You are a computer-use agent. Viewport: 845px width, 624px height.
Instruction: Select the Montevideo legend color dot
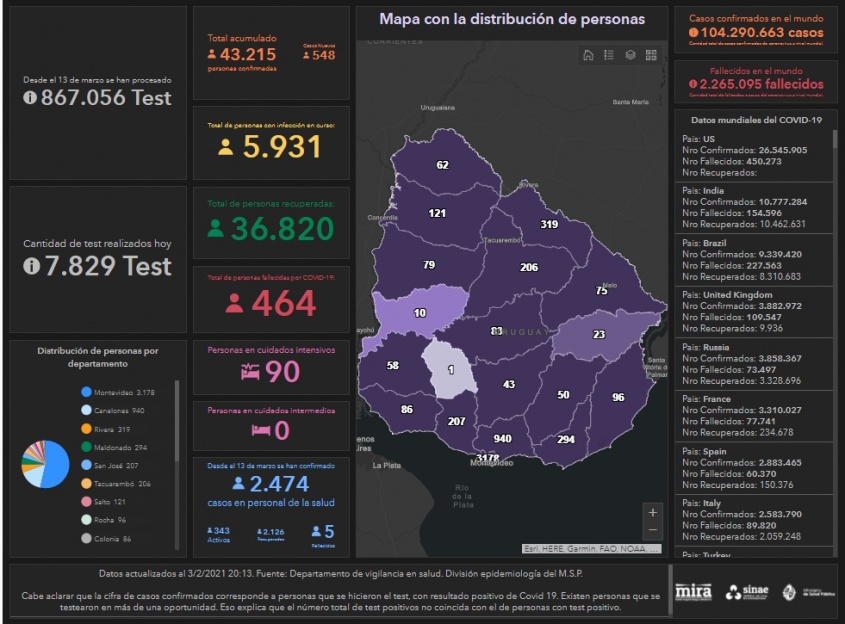[86, 392]
